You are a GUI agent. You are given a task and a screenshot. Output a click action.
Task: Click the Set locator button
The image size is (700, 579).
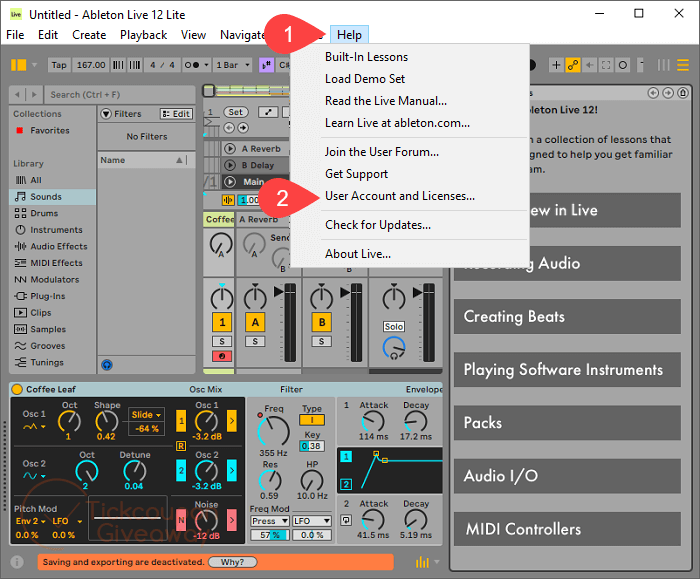(236, 112)
